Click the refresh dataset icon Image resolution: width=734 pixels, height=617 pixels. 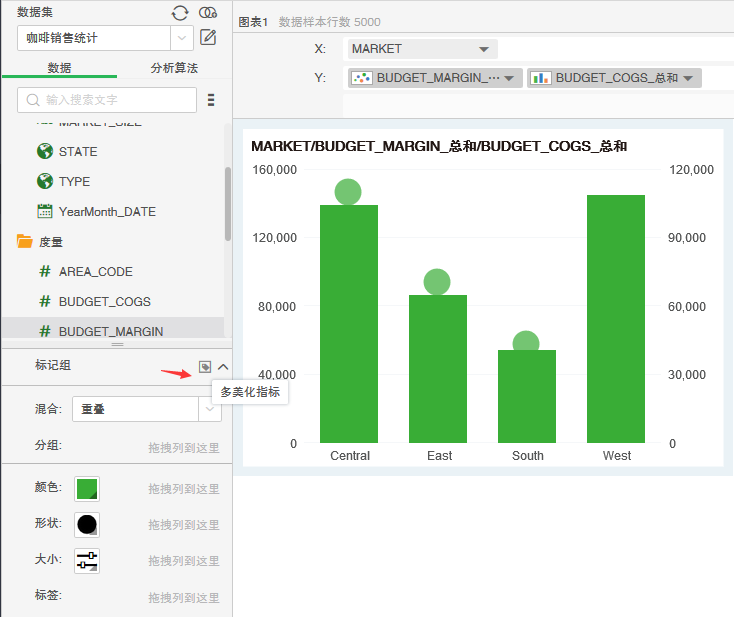point(180,12)
